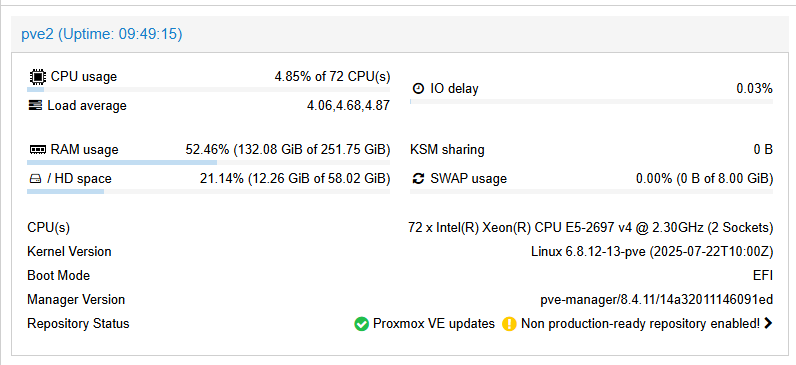Click the HD space drive icon
The height and width of the screenshot is (365, 796).
pyautogui.click(x=35, y=179)
